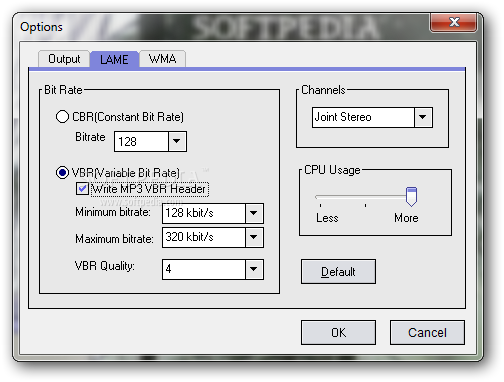Click the Default button
This screenshot has height=382, width=504.
(338, 272)
